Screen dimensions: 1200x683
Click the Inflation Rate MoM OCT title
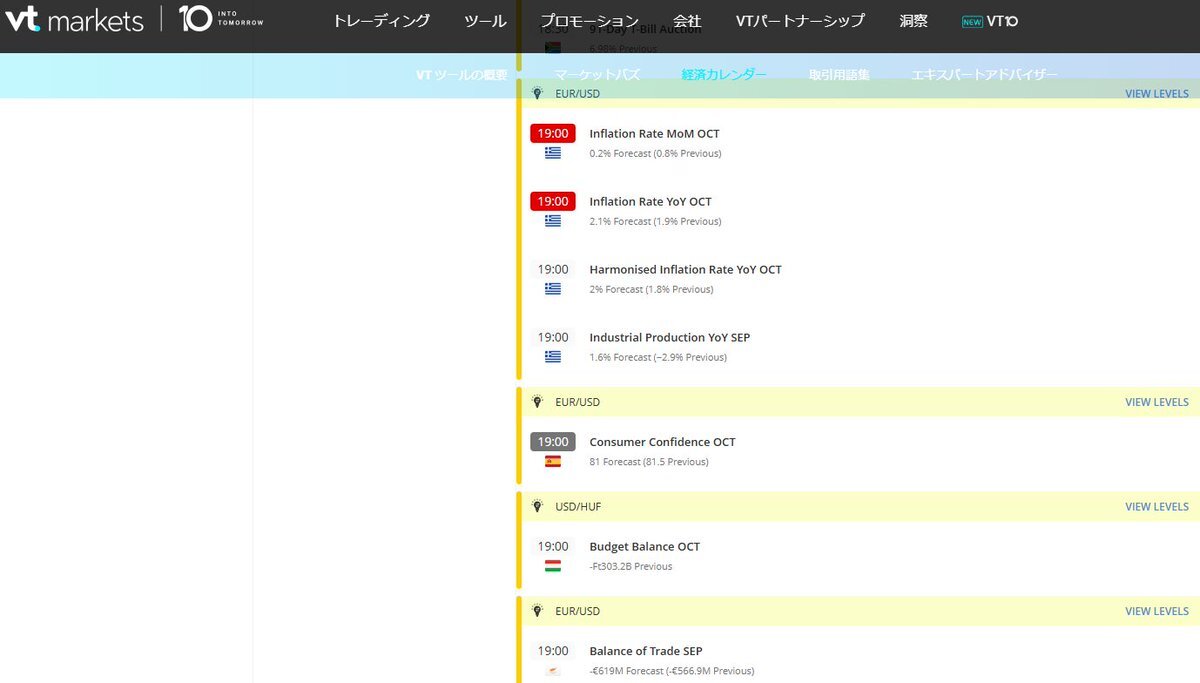coord(654,133)
